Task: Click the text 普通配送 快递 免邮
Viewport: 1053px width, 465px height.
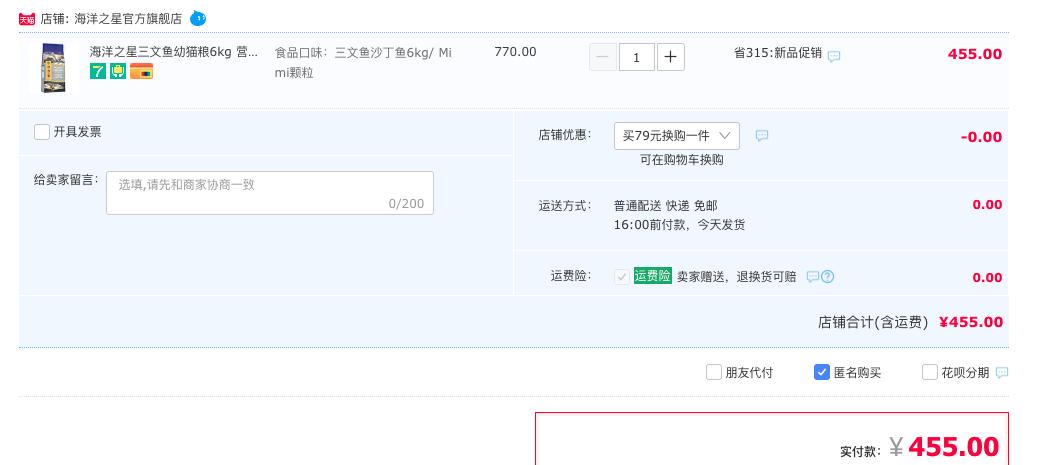Action: click(666, 206)
